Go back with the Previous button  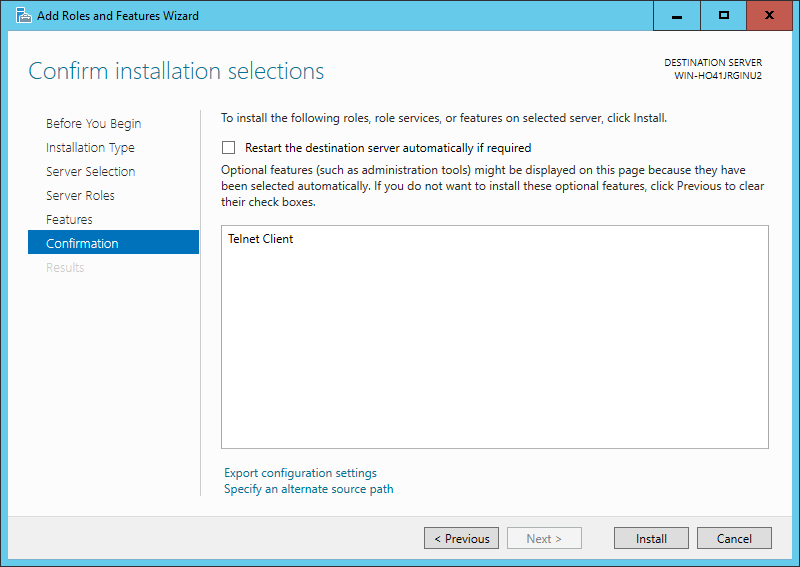click(461, 538)
